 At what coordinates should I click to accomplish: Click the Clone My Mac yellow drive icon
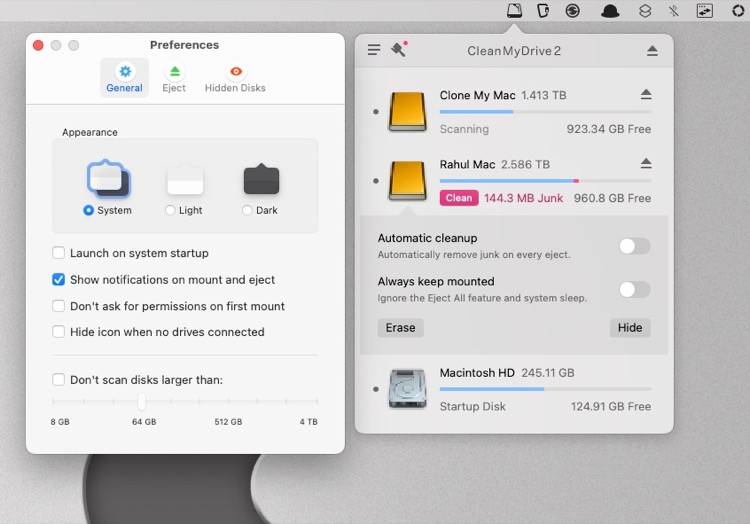[407, 111]
